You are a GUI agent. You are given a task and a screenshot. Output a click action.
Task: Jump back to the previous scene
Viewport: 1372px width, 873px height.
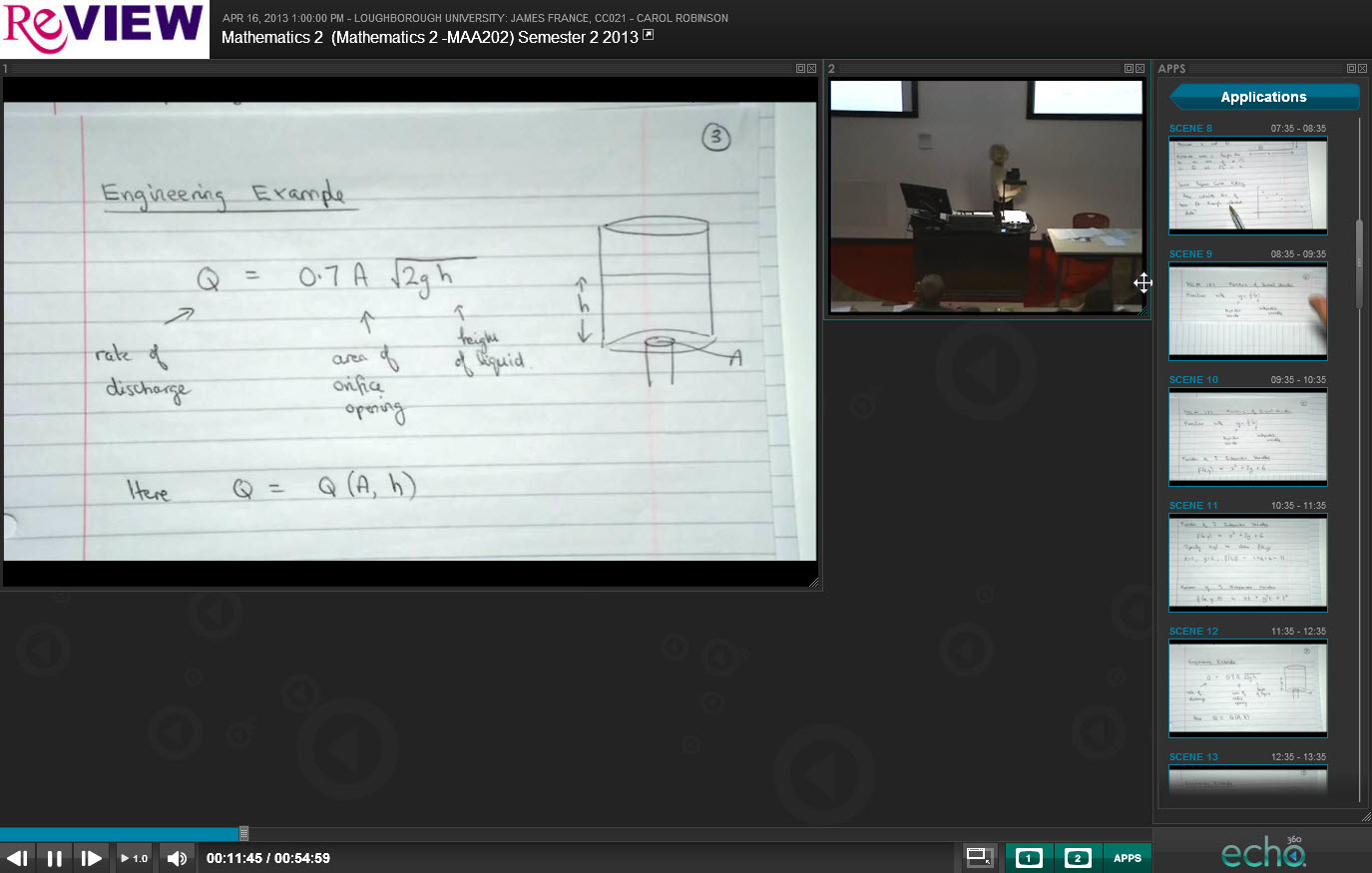(17, 858)
